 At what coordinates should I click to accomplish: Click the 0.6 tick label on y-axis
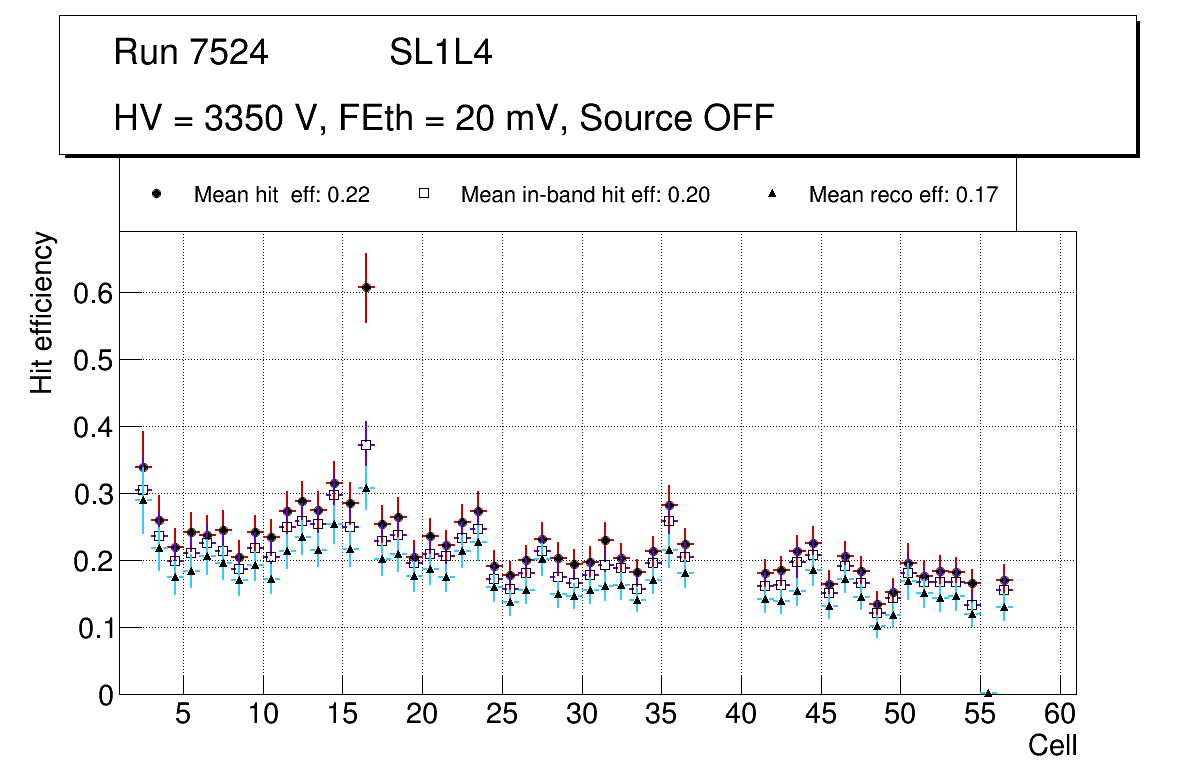[91, 293]
